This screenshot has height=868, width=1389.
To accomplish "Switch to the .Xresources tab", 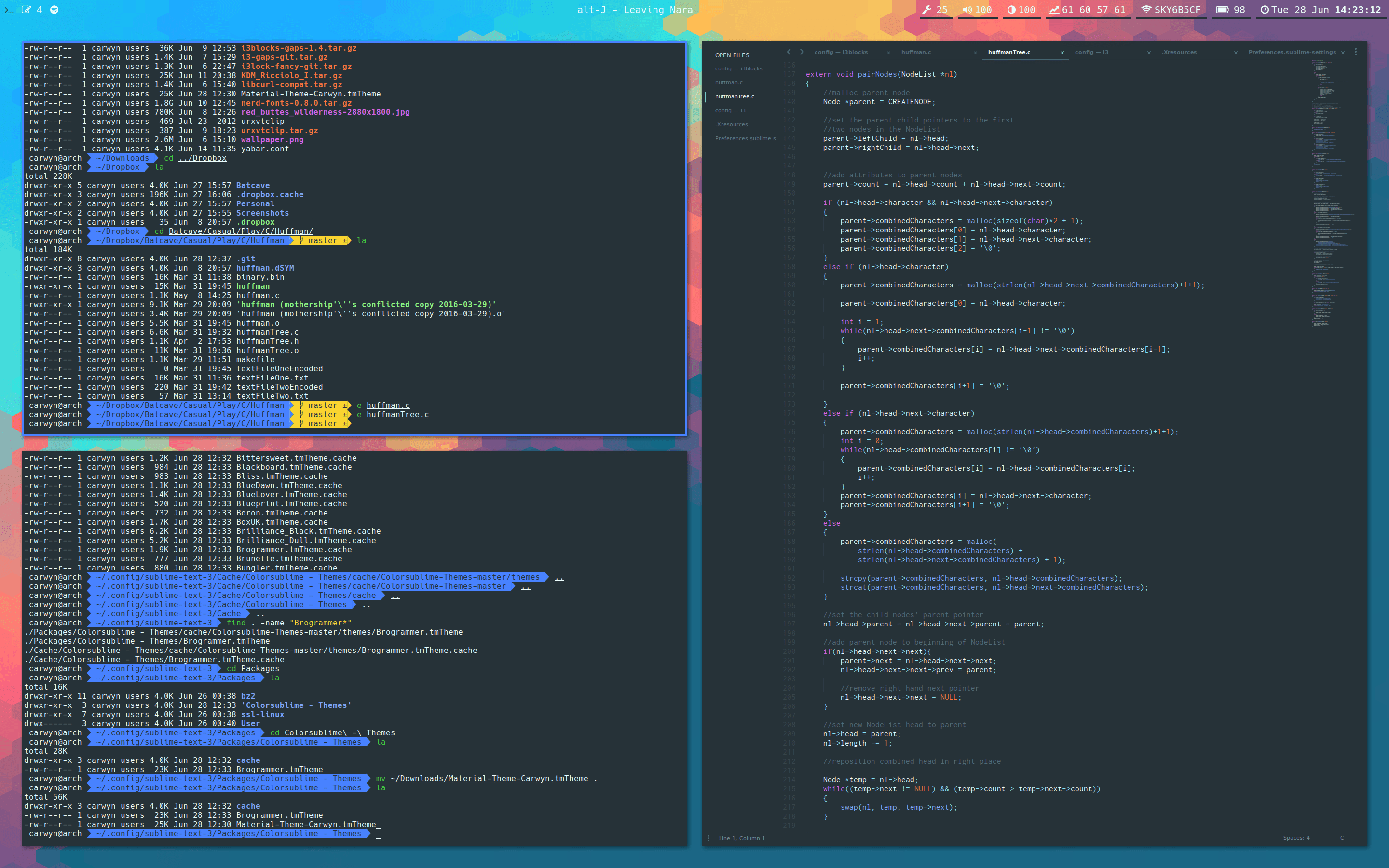I will pyautogui.click(x=1180, y=52).
